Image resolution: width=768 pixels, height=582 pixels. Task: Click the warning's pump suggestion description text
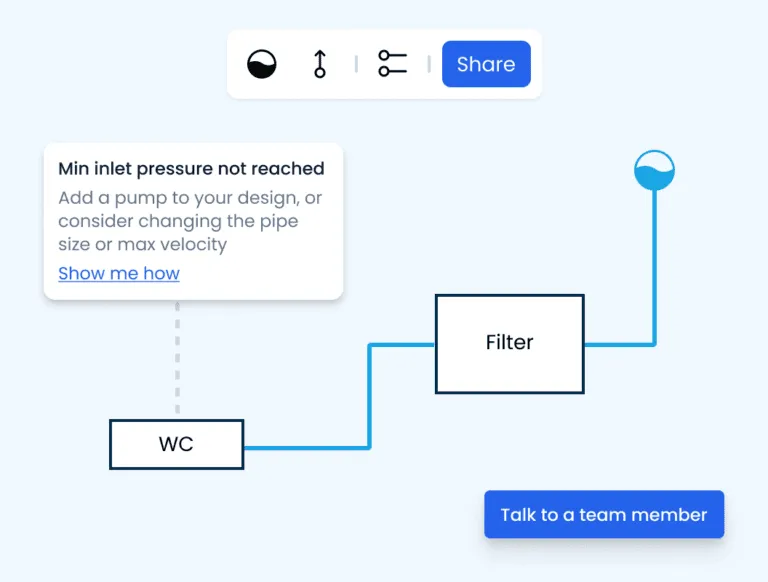(x=190, y=221)
